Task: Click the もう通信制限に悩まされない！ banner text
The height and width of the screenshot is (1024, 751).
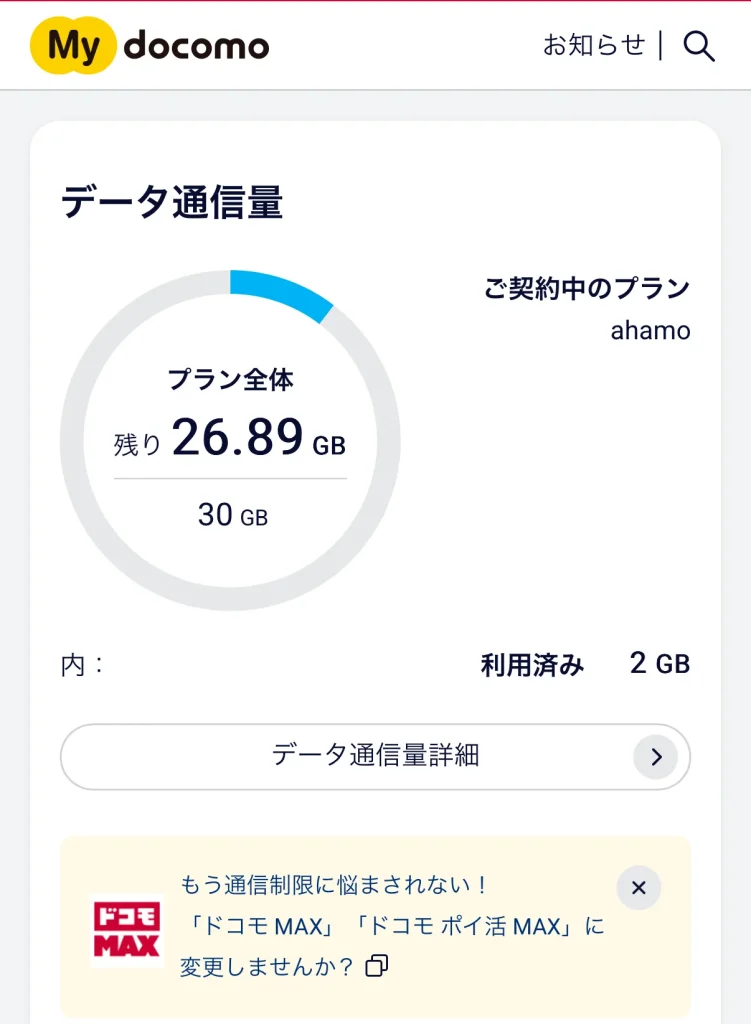Action: [335, 885]
